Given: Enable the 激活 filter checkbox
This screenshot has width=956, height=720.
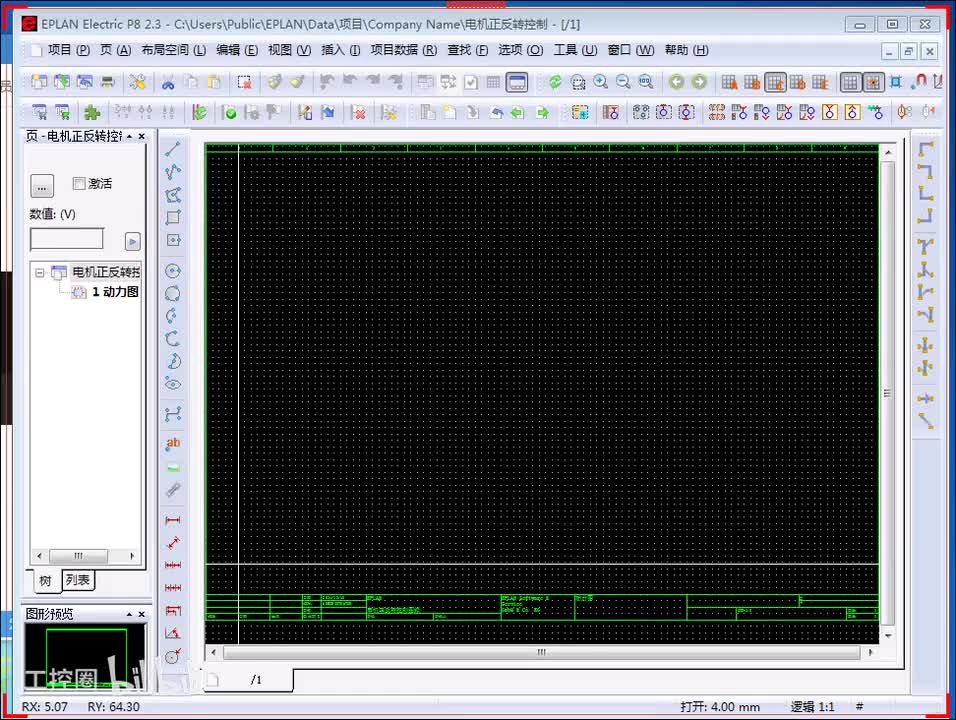Looking at the screenshot, I should [79, 184].
